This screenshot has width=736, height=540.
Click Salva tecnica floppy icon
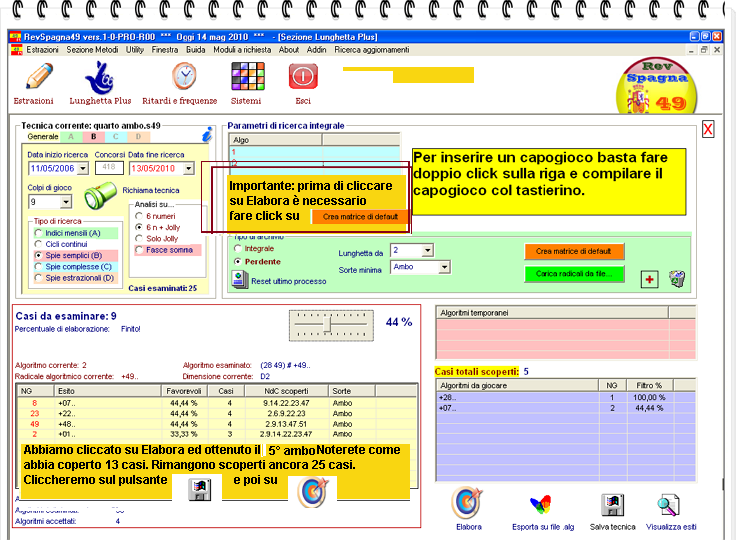(613, 505)
